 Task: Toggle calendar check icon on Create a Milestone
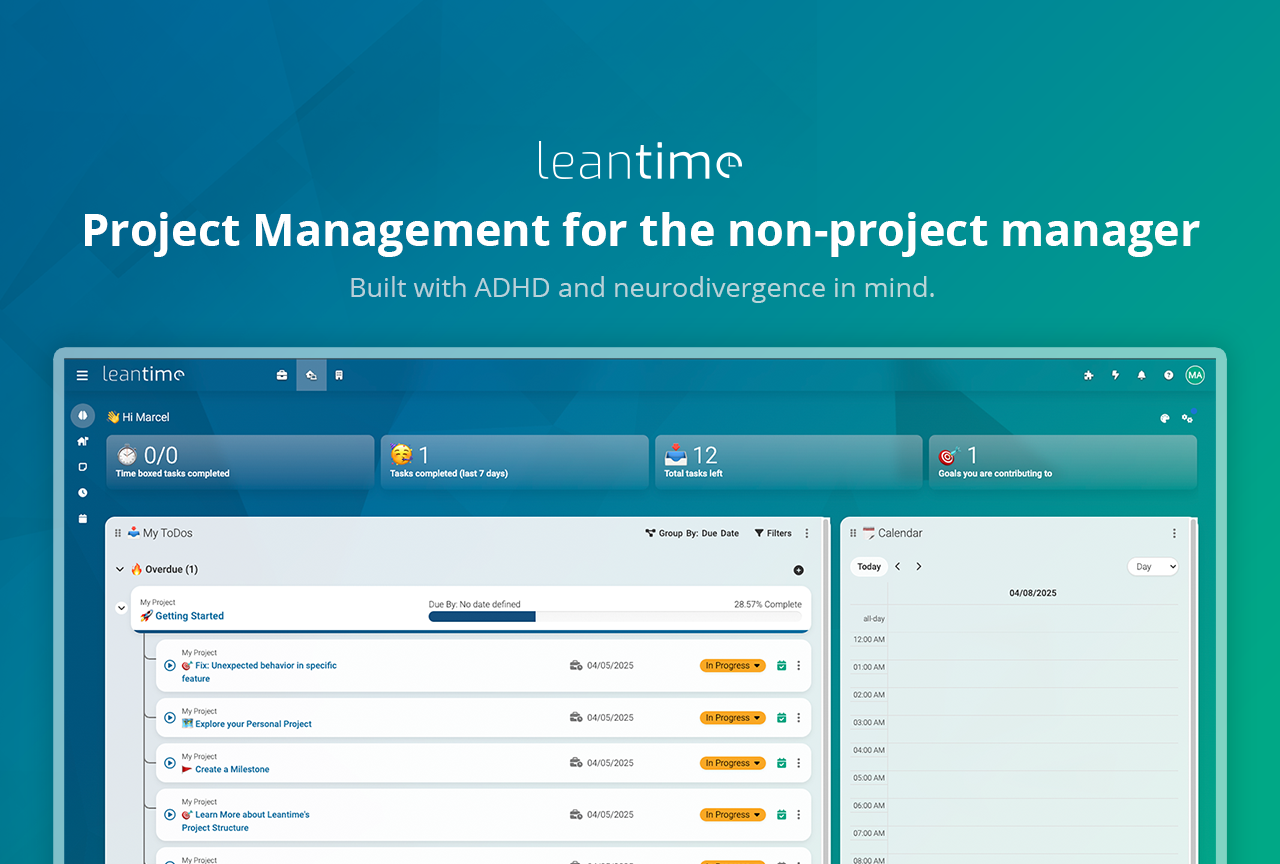(x=782, y=763)
